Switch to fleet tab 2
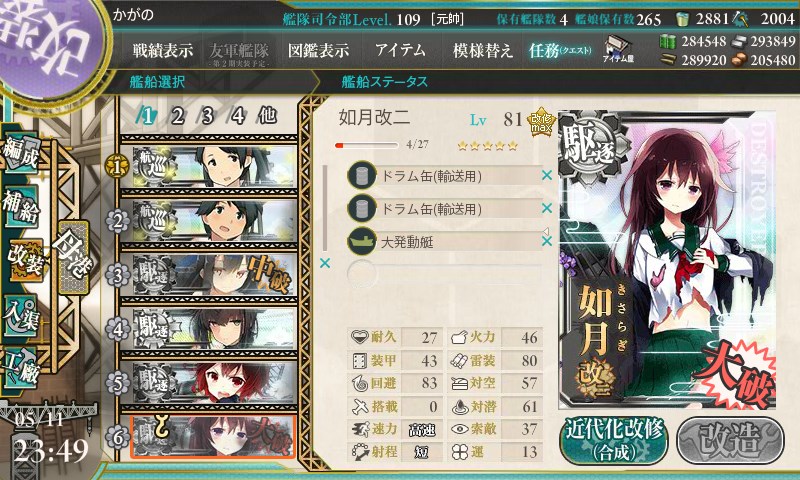Viewport: 800px width, 480px height. pos(177,116)
